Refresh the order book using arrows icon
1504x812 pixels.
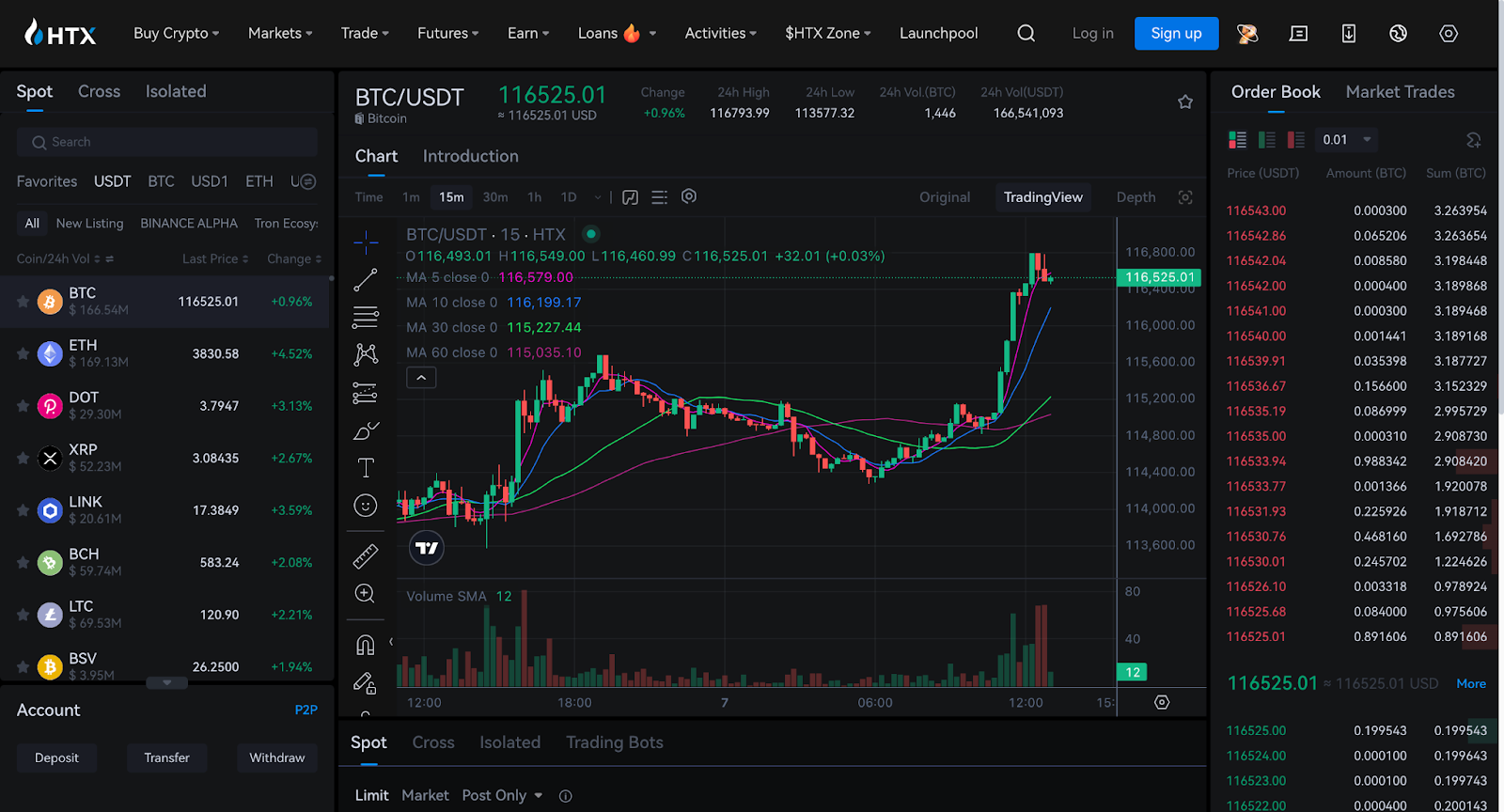[x=1473, y=140]
